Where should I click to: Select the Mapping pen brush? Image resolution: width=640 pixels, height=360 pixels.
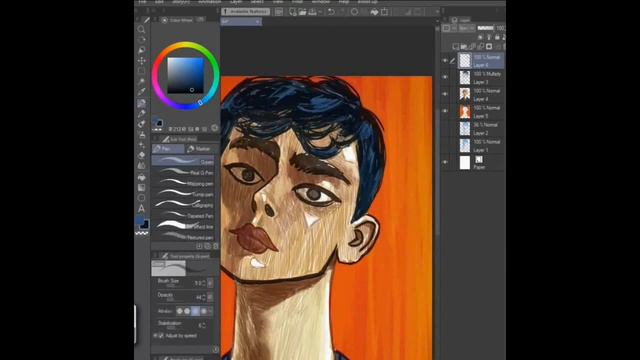(183, 183)
